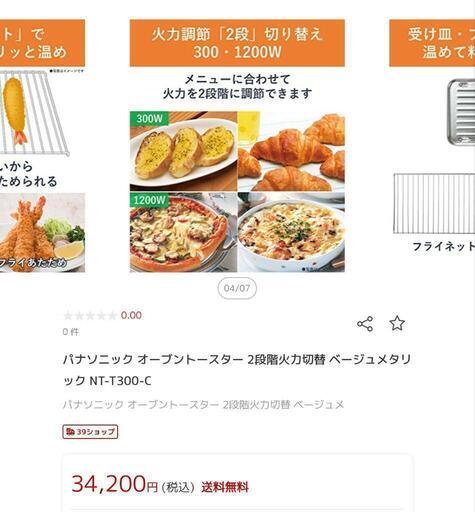The image size is (475, 512).
Task: Select the 1200W pizza photo
Action: click(183, 232)
